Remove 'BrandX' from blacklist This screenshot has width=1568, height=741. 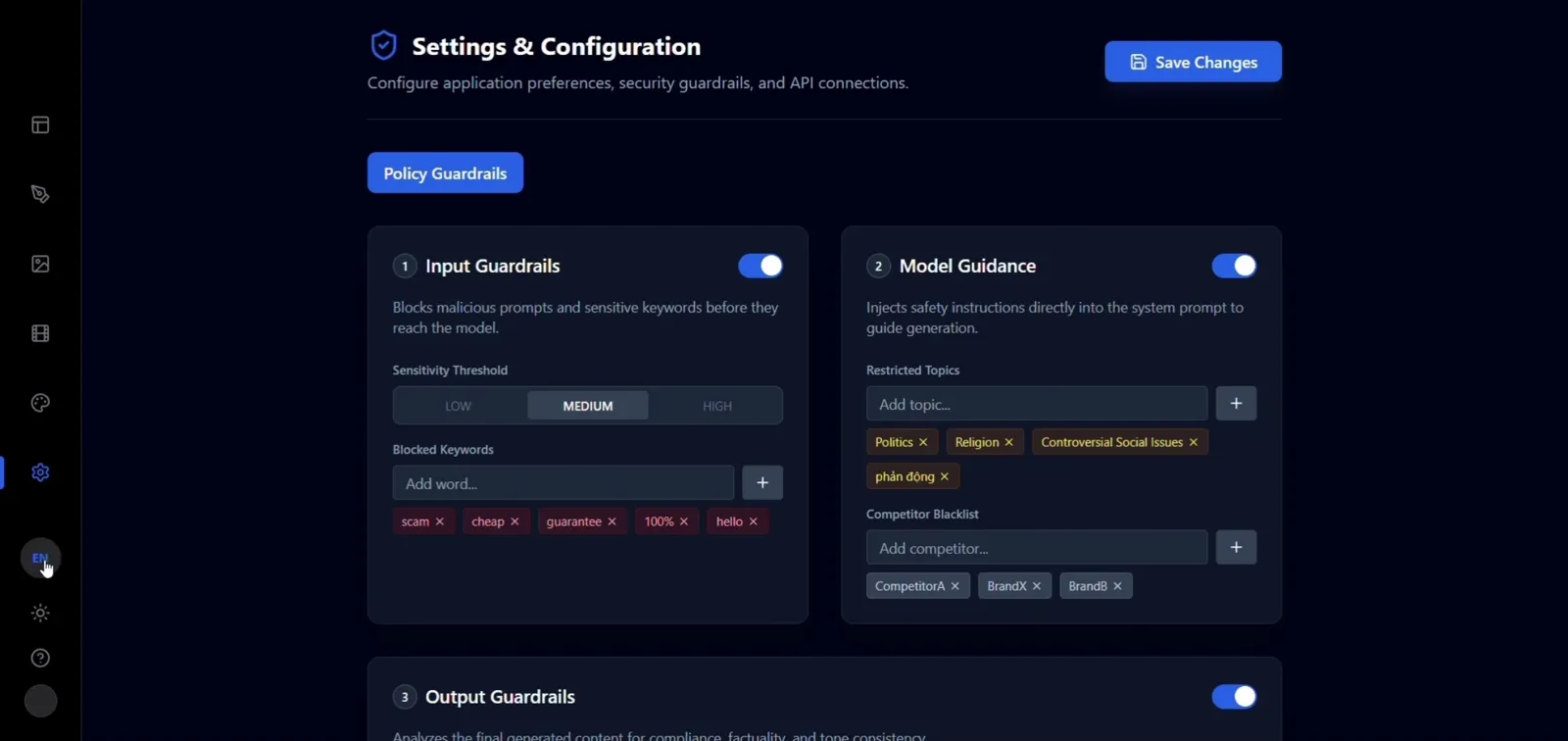1037,586
